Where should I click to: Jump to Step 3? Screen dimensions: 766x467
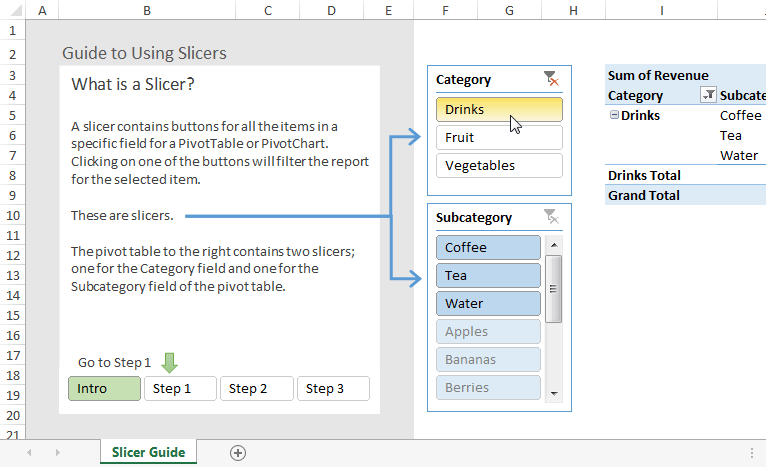333,389
